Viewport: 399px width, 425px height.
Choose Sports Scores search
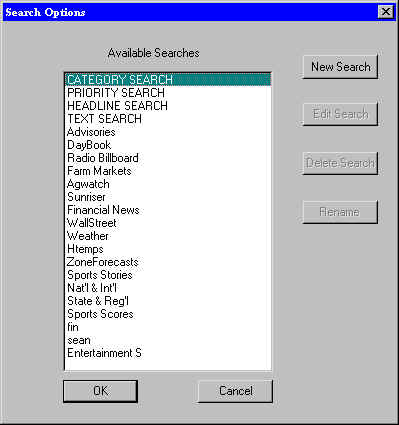click(168, 314)
